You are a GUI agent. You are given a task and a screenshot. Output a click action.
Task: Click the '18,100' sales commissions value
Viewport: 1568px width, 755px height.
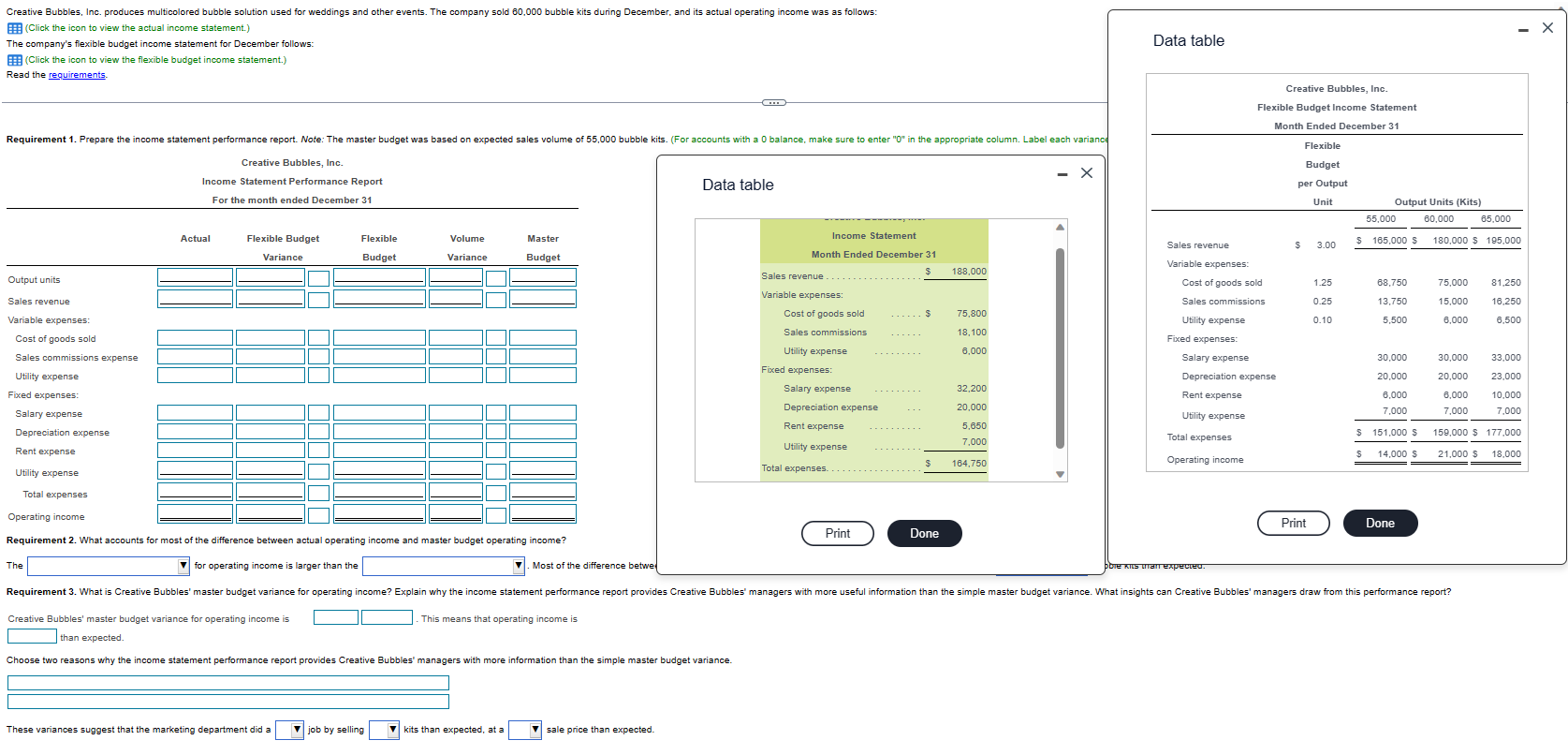[x=972, y=333]
